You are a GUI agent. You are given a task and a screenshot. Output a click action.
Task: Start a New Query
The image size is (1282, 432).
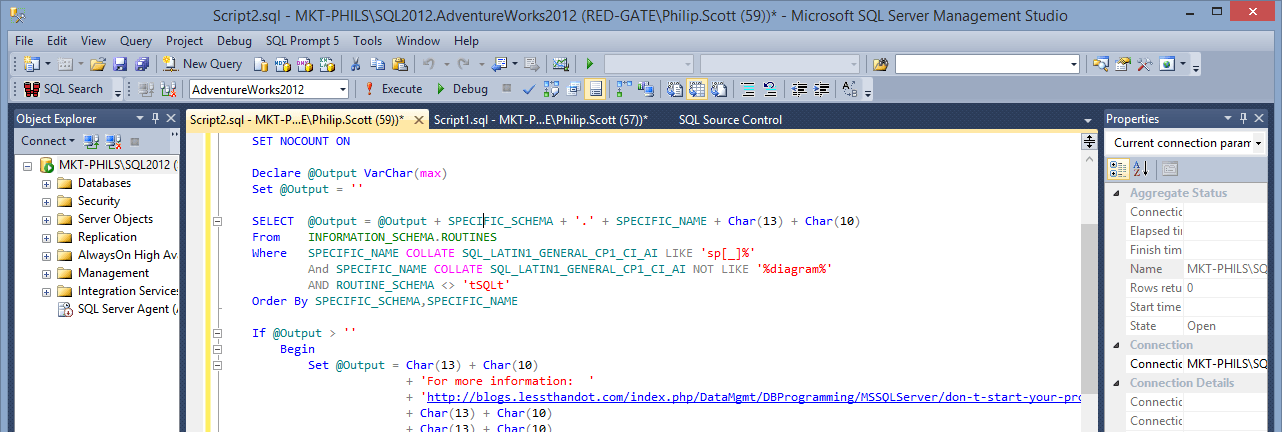pyautogui.click(x=202, y=64)
